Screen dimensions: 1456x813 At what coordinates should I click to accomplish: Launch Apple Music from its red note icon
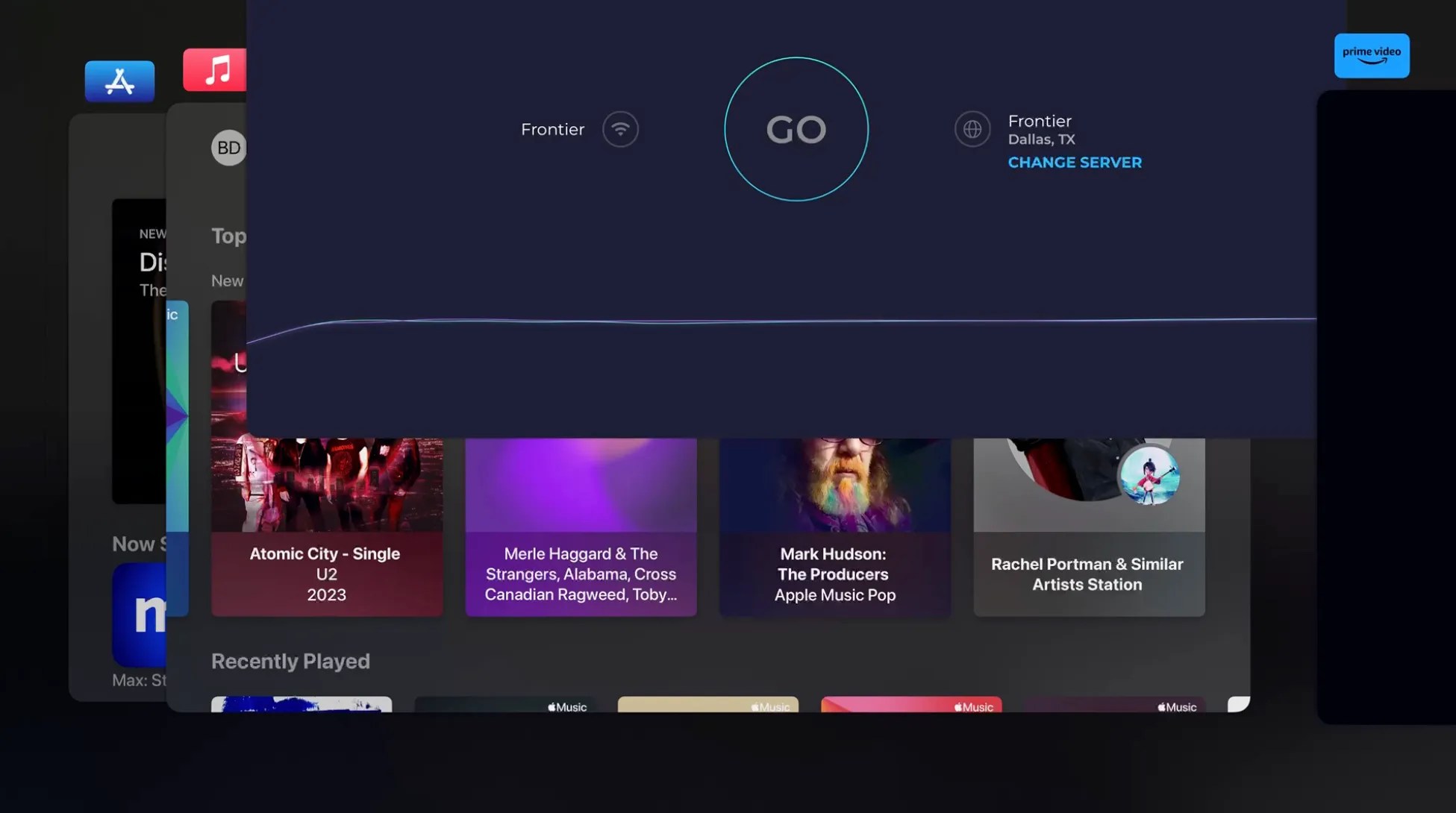coord(214,69)
